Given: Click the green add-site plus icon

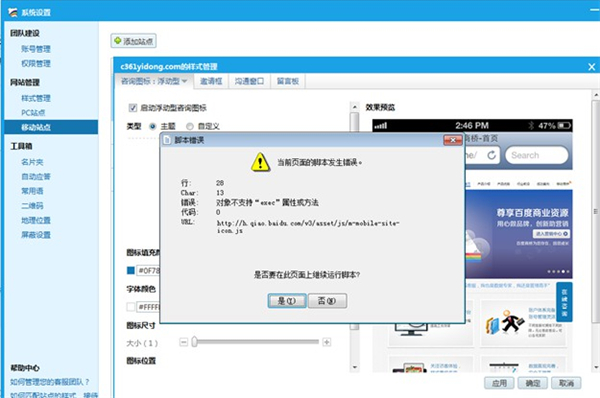Looking at the screenshot, I should coord(117,41).
